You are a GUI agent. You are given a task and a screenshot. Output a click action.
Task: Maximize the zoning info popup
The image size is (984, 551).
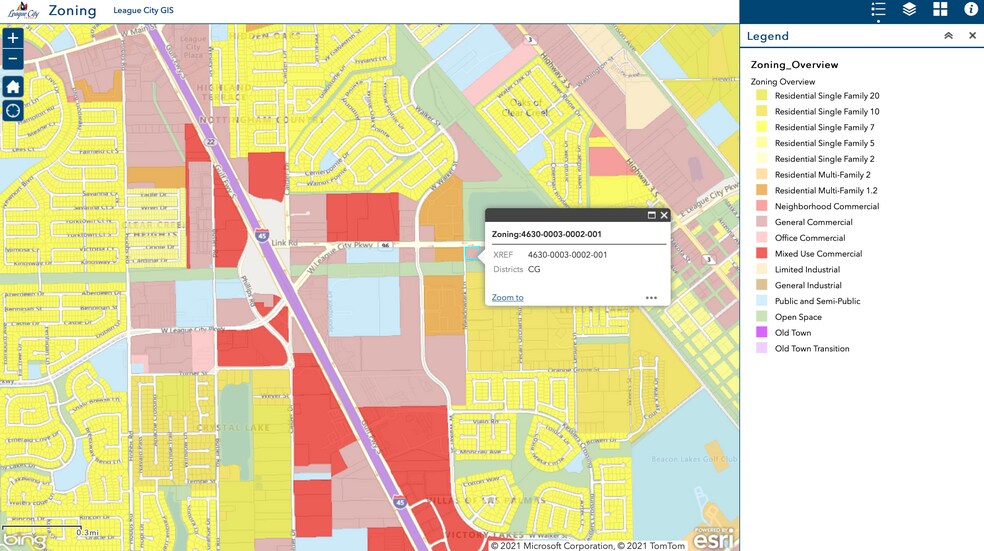pos(652,215)
